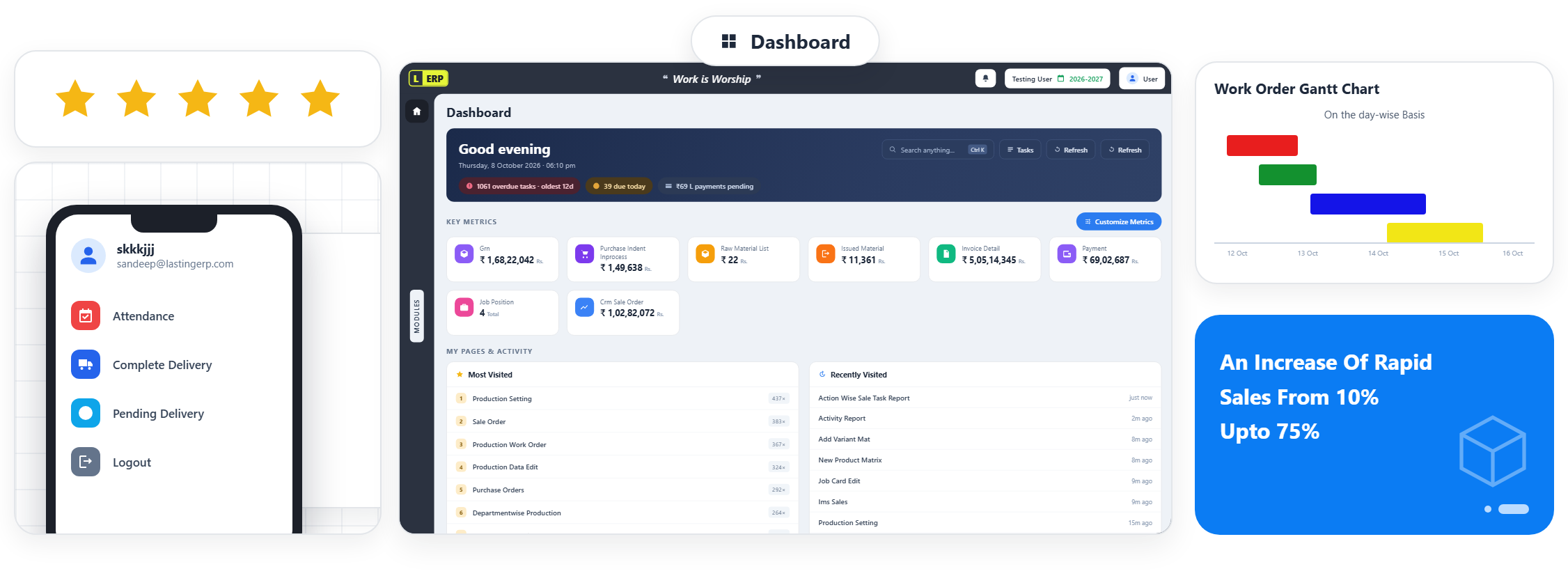This screenshot has width=1568, height=585.
Task: Click the Crm Sale Order chart icon
Action: point(585,307)
